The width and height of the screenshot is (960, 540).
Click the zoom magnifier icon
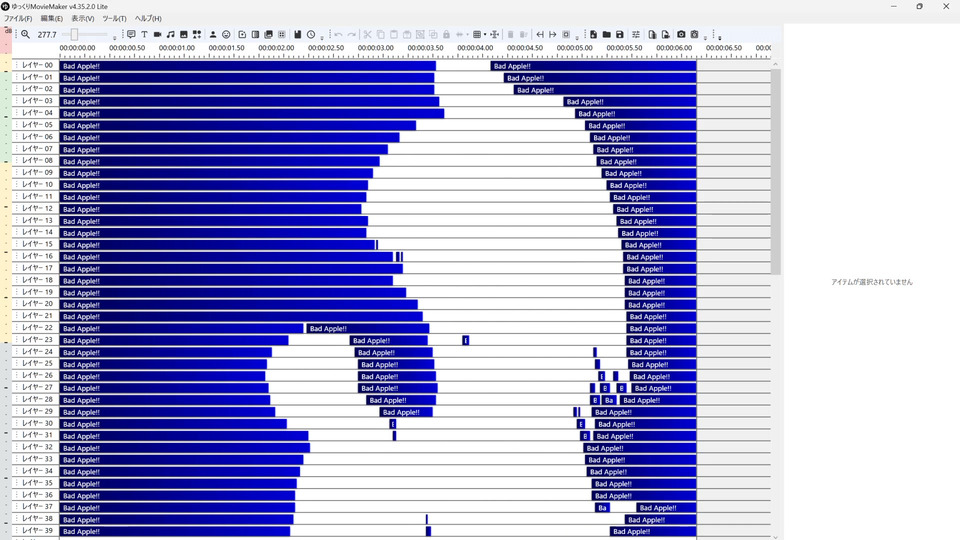tap(25, 34)
